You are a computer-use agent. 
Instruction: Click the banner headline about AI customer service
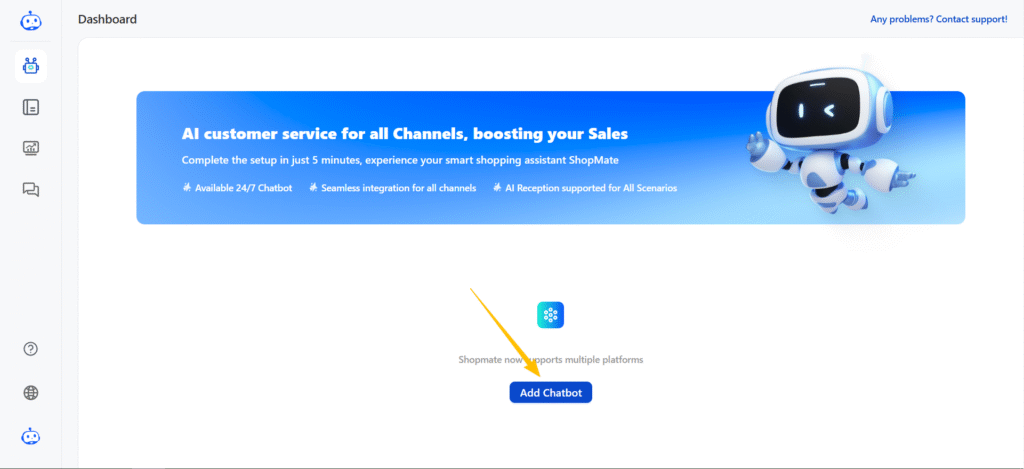coord(405,134)
